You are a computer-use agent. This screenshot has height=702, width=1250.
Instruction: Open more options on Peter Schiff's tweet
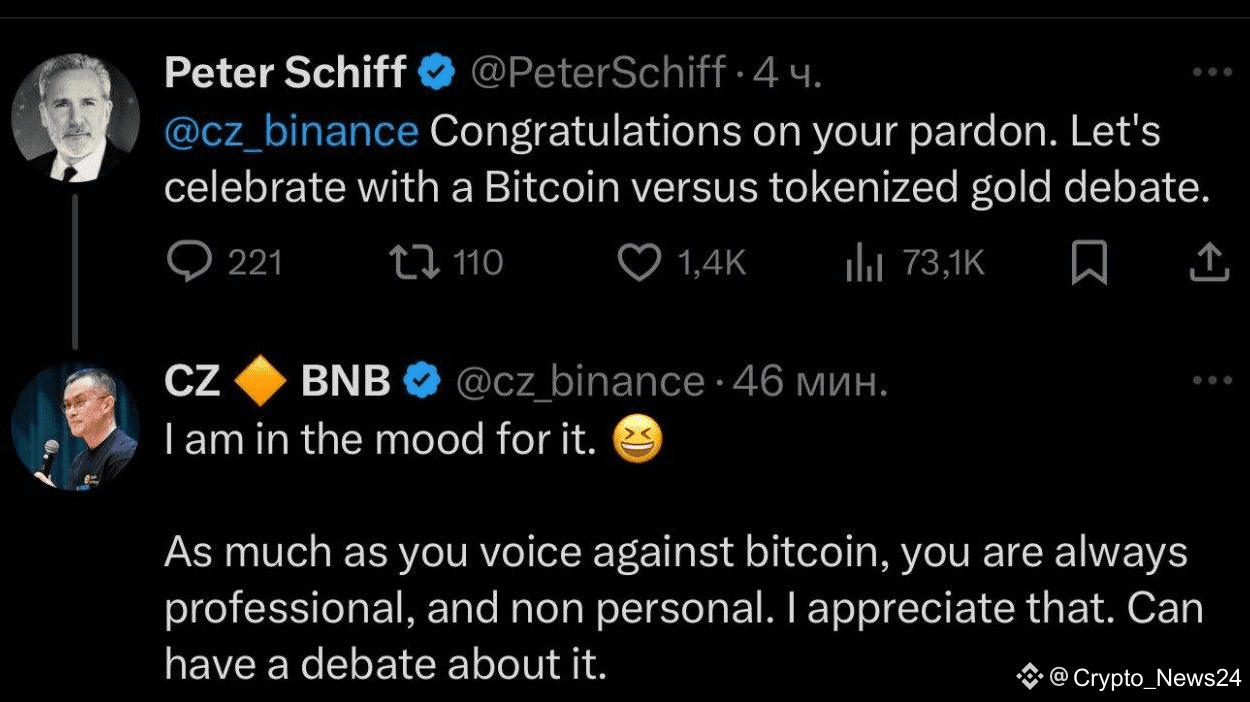[x=1213, y=72]
